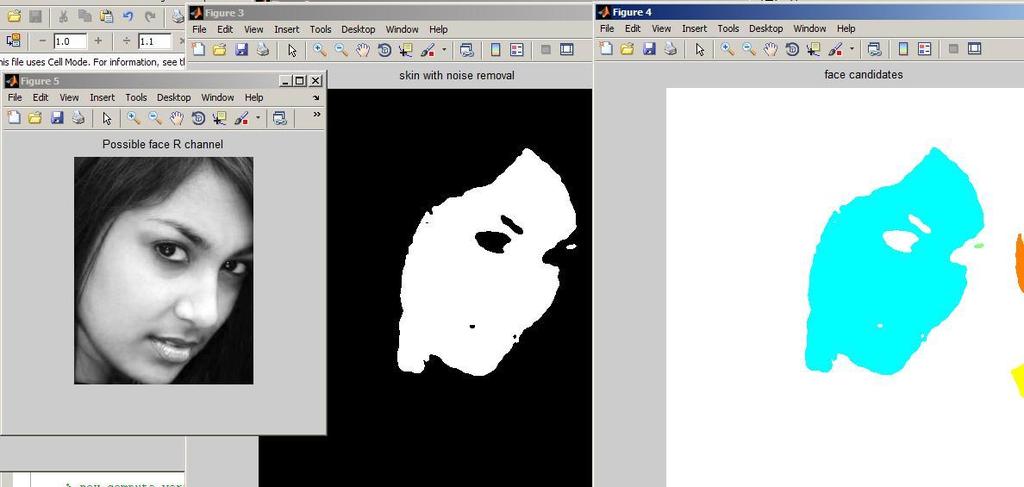Select Brush tool in Figure 4 toolbar
This screenshot has height=487, width=1024.
(835, 48)
